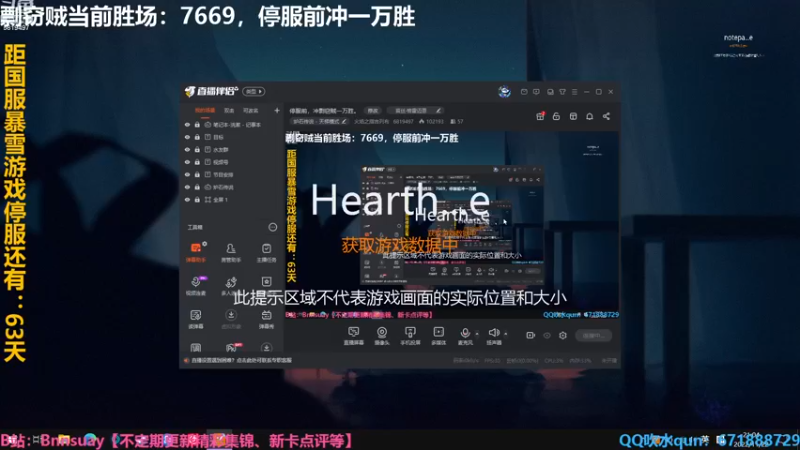The height and width of the screenshot is (450, 800).
Task: Select the 笔记本 - 记事本 source row
Action: tap(232, 124)
